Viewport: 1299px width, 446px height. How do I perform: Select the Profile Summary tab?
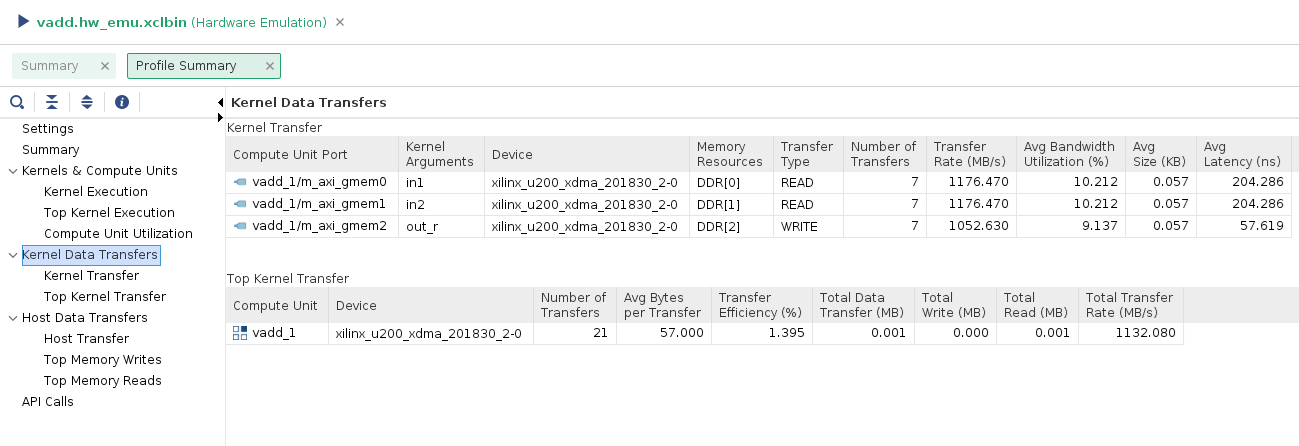click(186, 66)
